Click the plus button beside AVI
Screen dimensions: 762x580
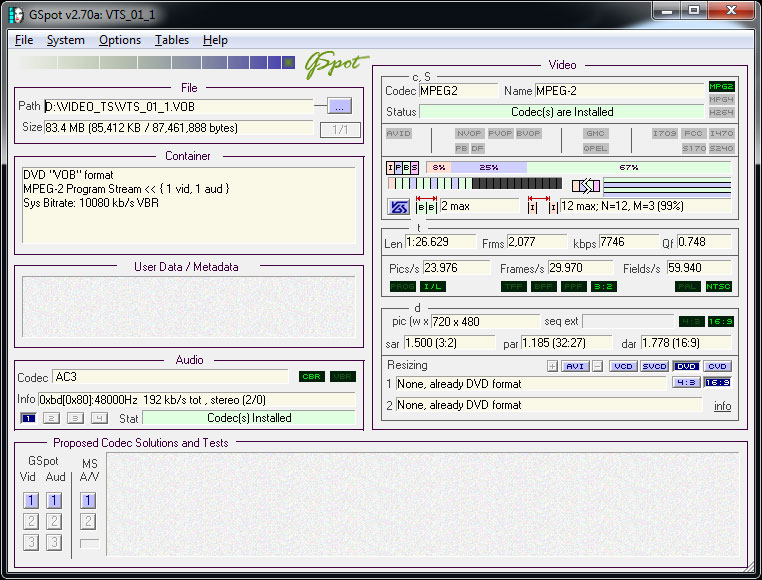point(552,366)
